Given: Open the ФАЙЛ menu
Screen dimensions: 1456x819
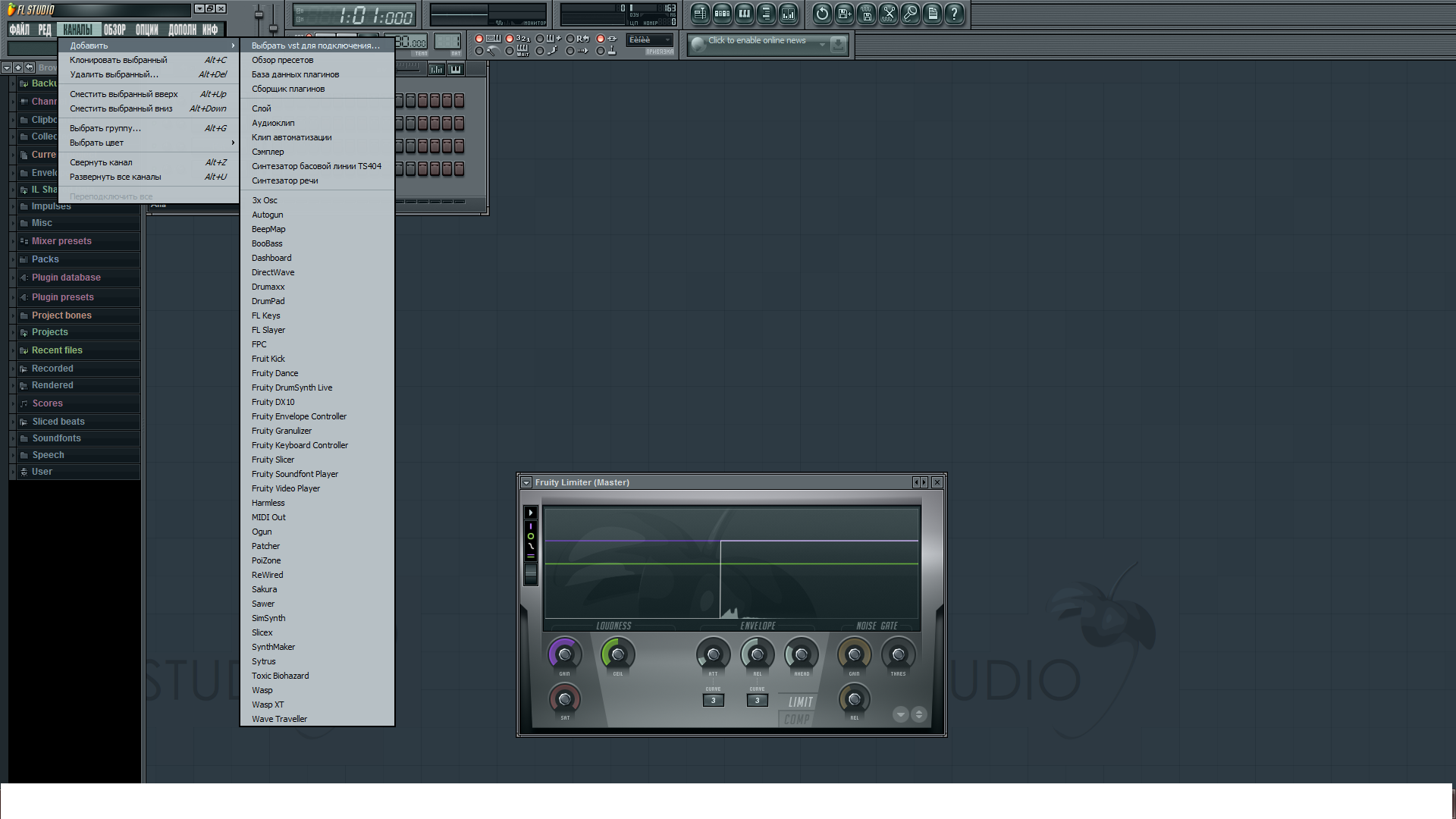Looking at the screenshot, I should (x=20, y=30).
